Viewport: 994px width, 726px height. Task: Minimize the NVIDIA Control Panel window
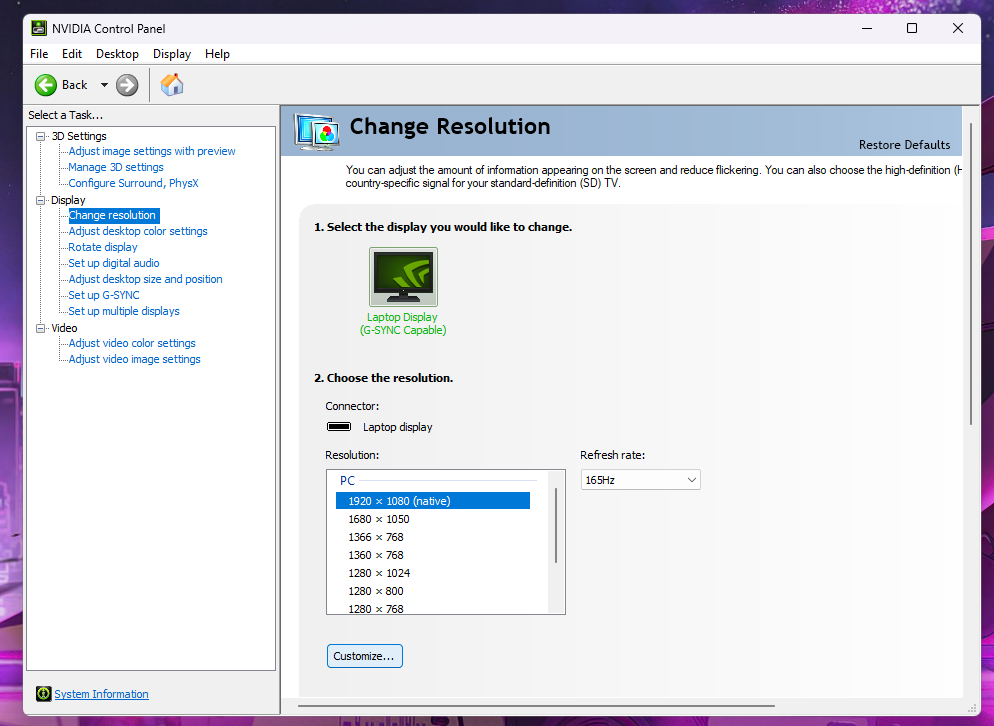click(867, 28)
